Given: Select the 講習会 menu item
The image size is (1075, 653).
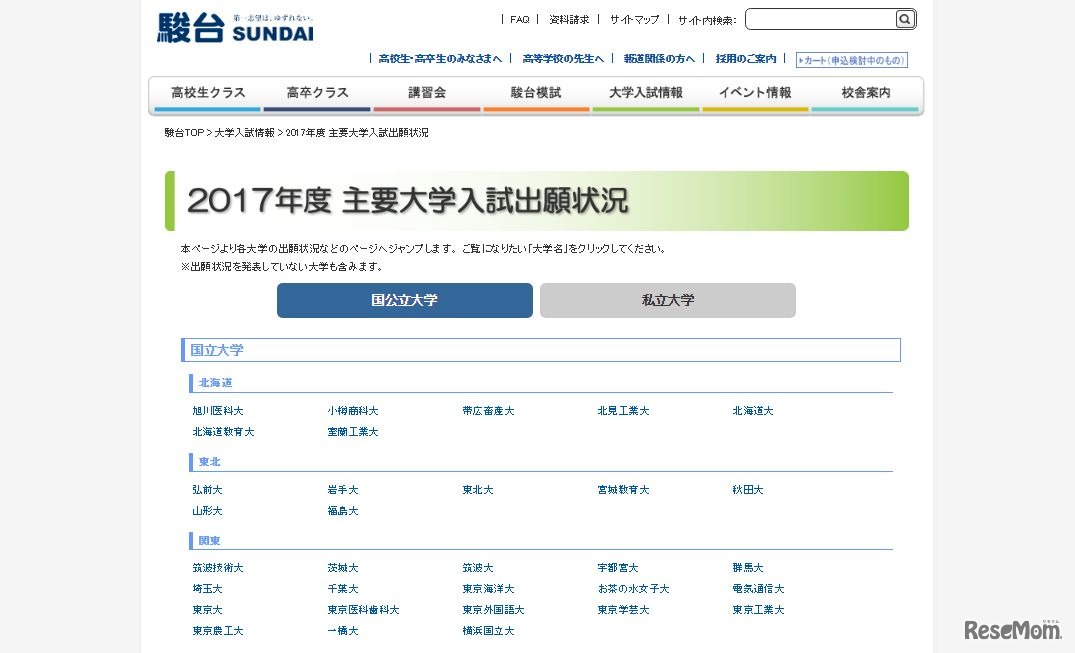Looking at the screenshot, I should [x=425, y=92].
